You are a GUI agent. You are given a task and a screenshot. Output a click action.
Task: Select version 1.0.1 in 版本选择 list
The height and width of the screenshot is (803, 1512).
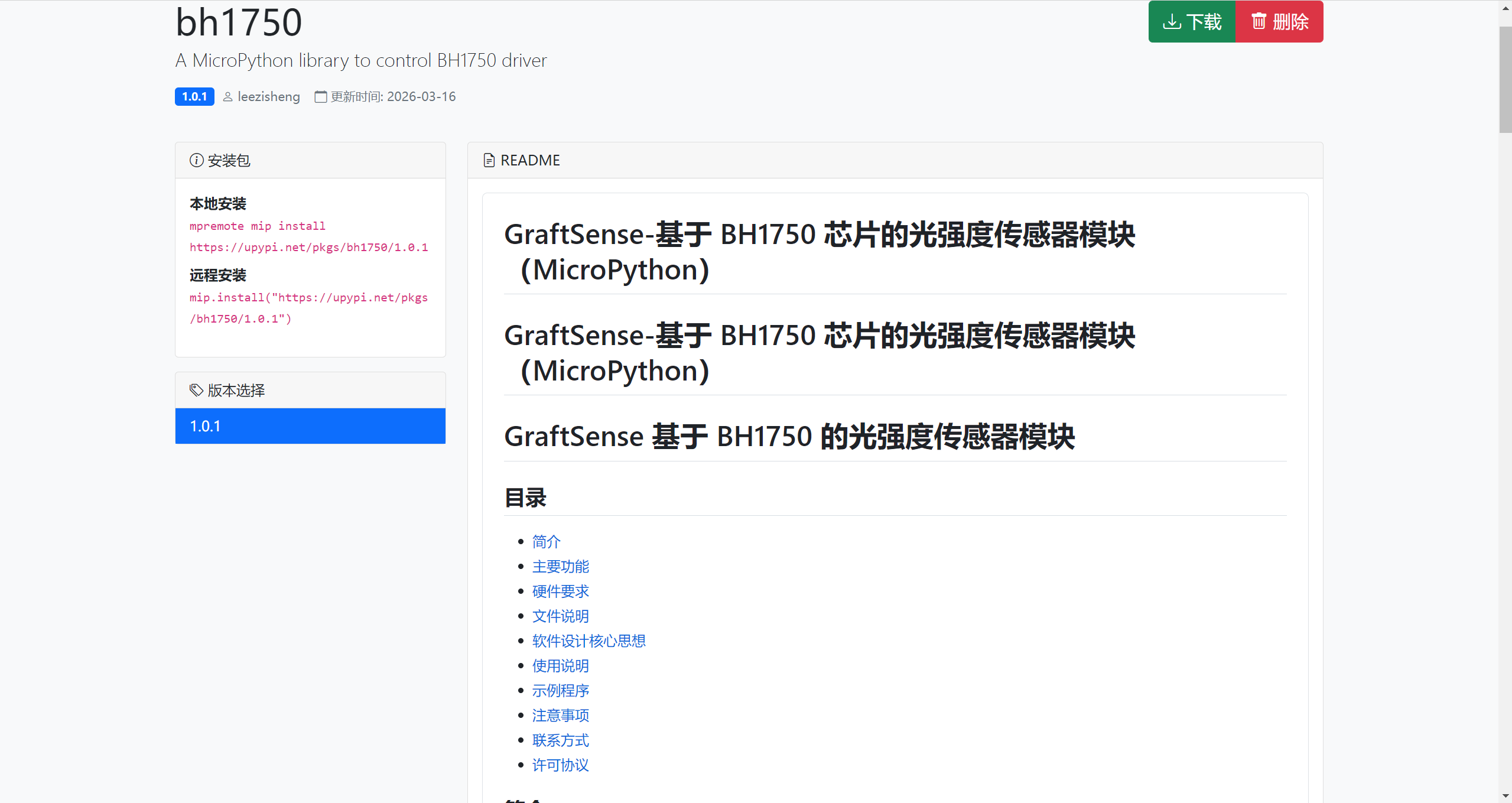[310, 426]
